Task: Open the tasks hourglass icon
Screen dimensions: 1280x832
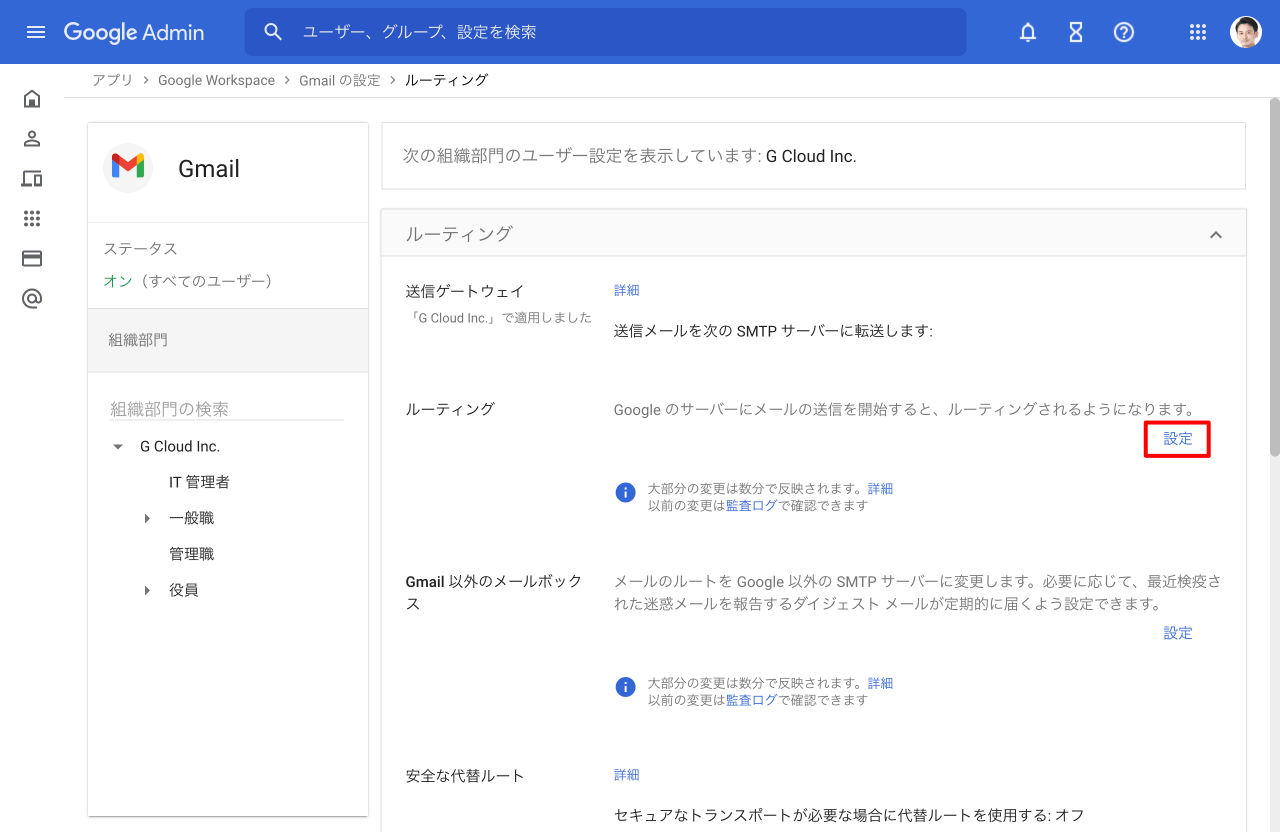Action: point(1076,32)
